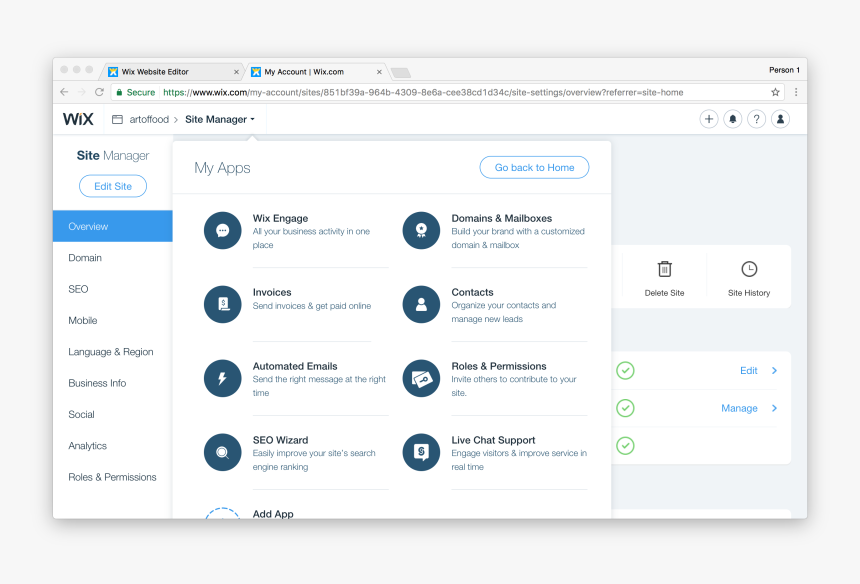Click the Invoices app icon

(222, 304)
